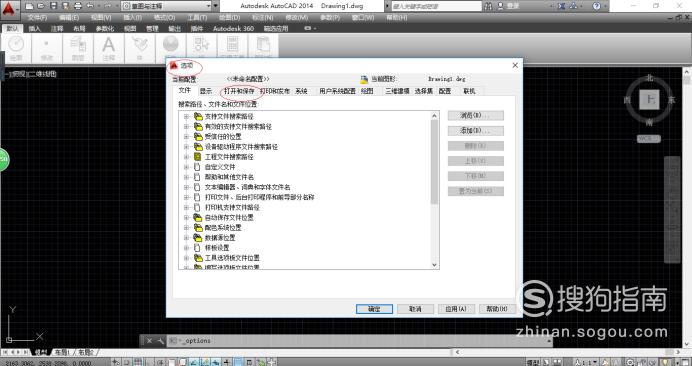Open the AutoCAD application menu button
Image resolution: width=692 pixels, height=366 pixels.
(10, 9)
